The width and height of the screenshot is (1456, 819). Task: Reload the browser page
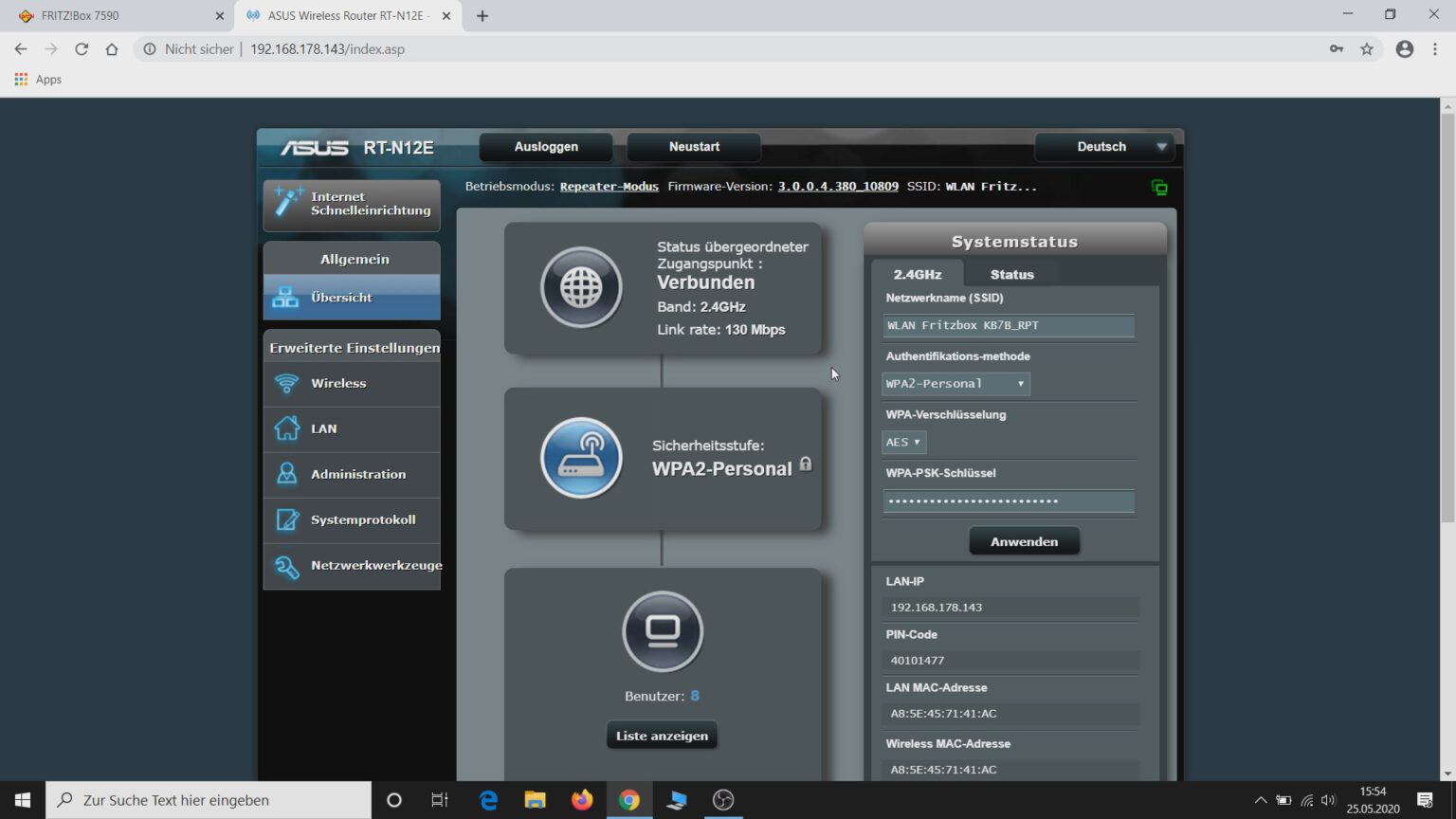coord(82,49)
